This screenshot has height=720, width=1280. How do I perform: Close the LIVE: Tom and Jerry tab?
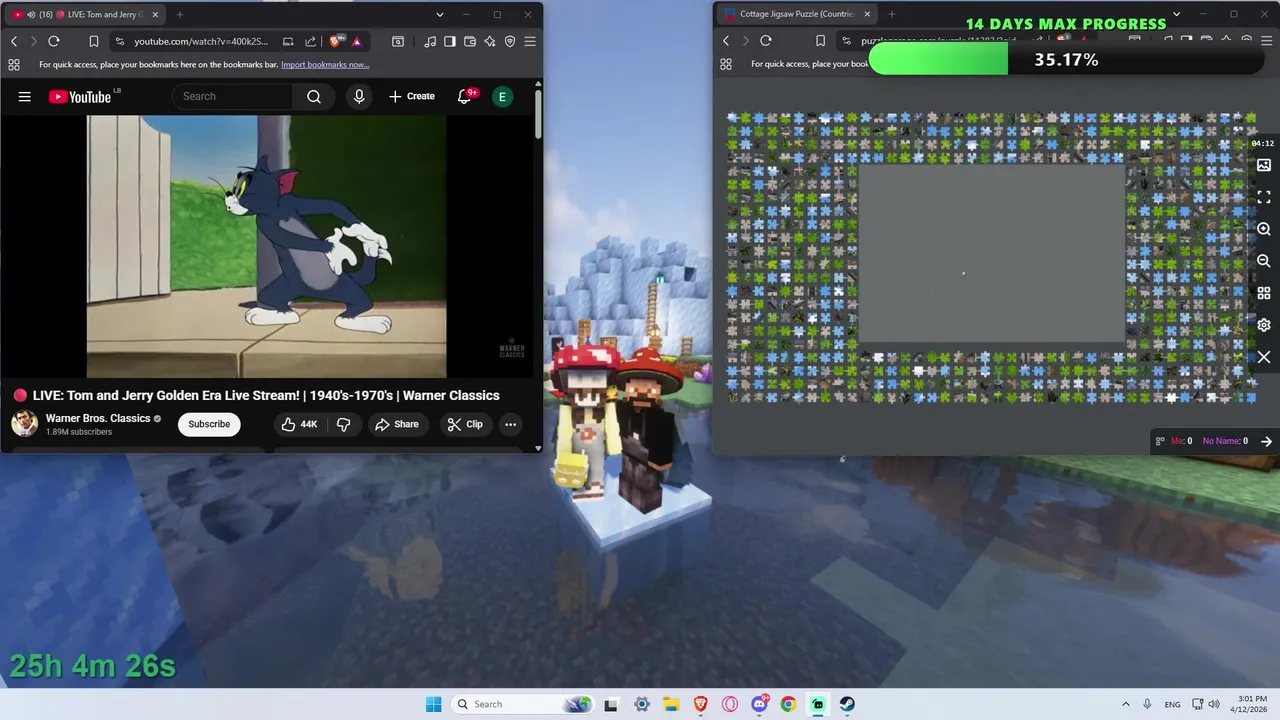tap(153, 14)
